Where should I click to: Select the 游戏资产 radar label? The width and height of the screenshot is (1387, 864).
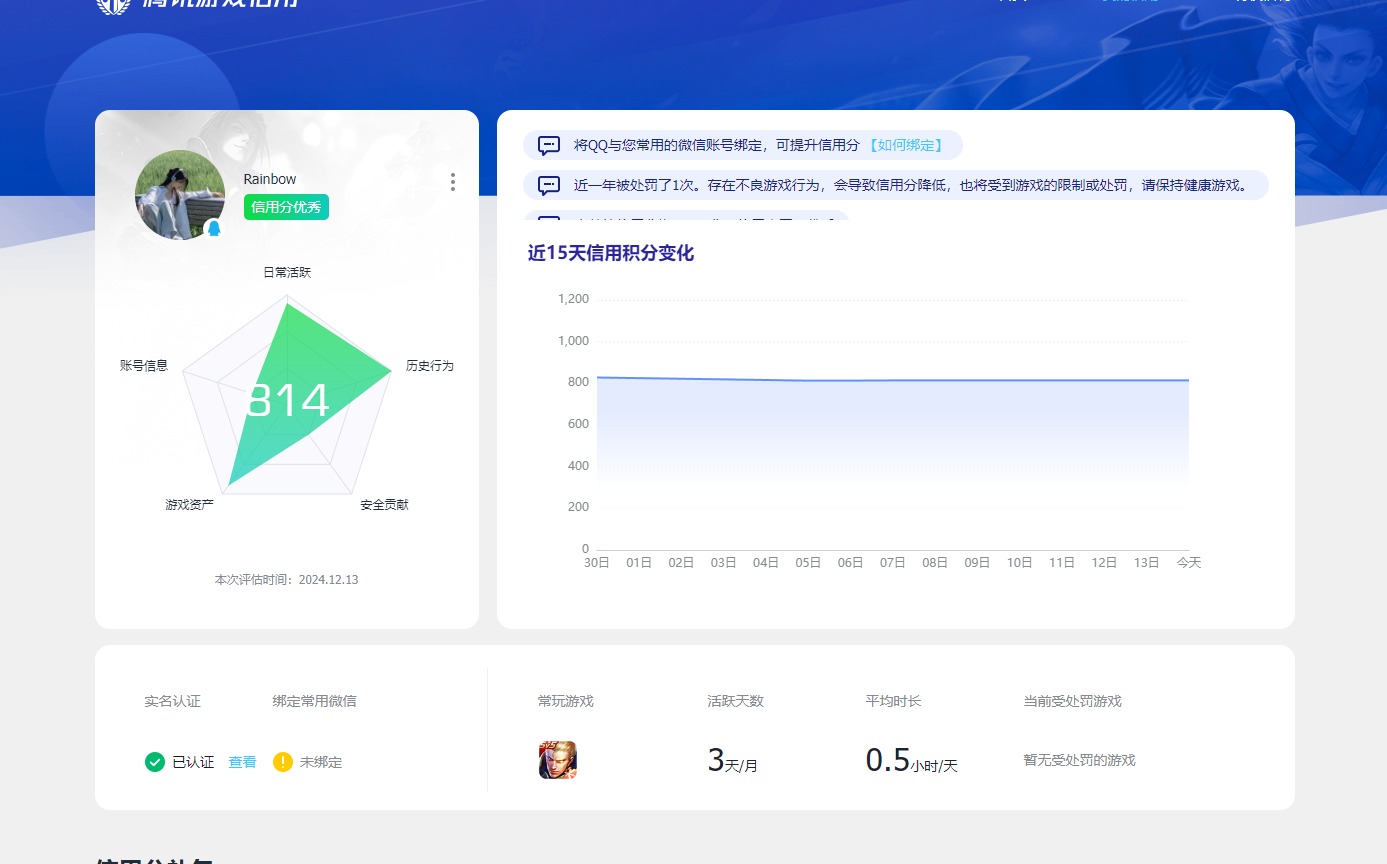click(x=190, y=505)
